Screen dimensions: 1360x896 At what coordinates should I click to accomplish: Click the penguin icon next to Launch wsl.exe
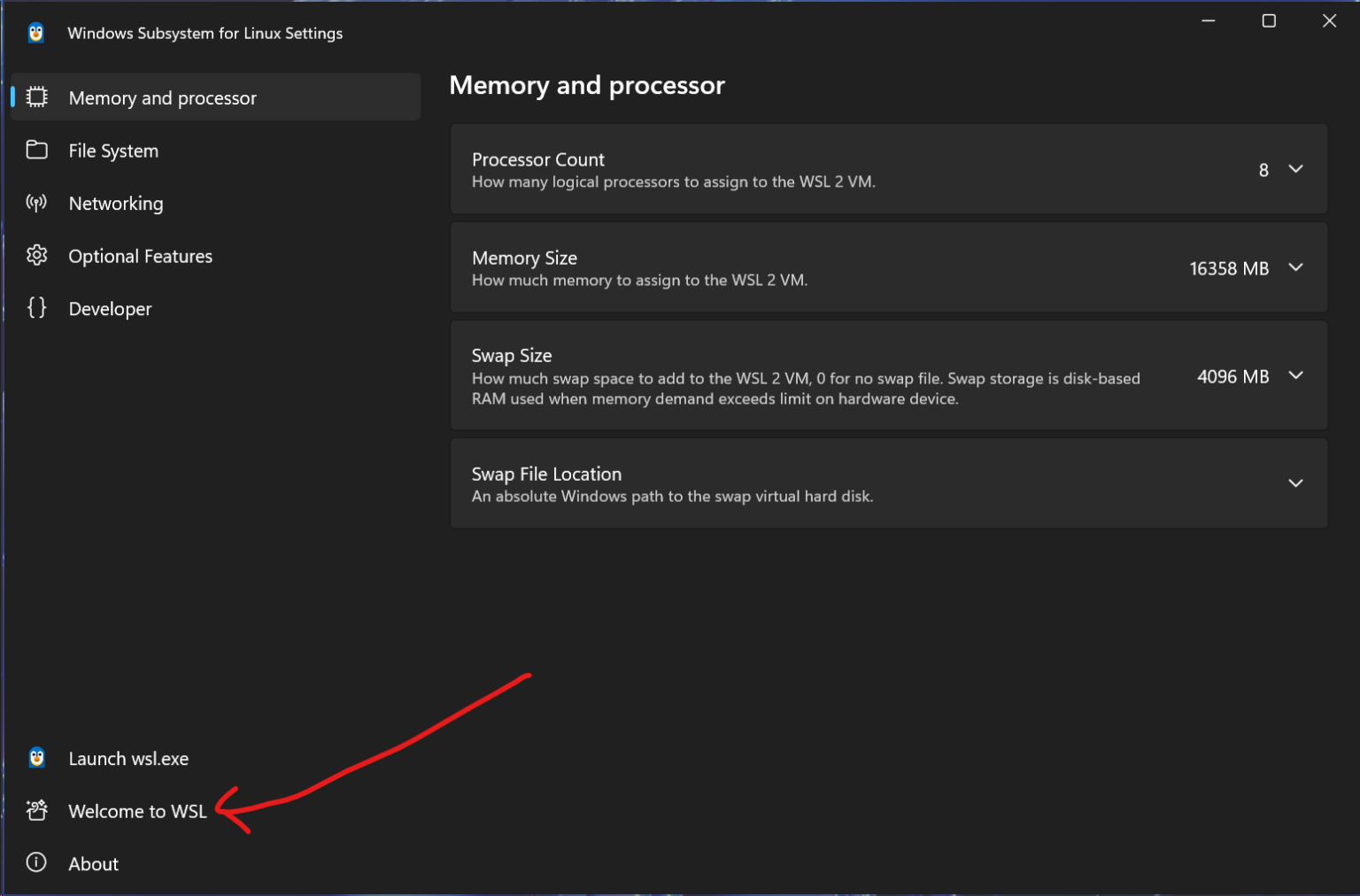36,758
